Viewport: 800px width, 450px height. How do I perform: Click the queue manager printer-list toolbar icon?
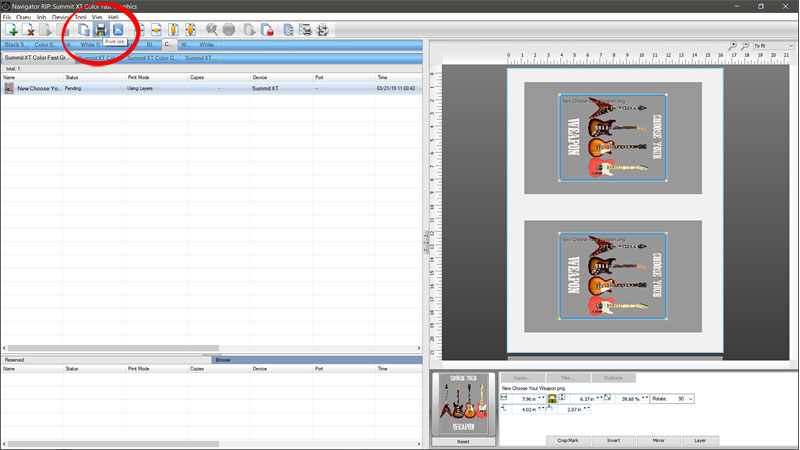point(305,30)
